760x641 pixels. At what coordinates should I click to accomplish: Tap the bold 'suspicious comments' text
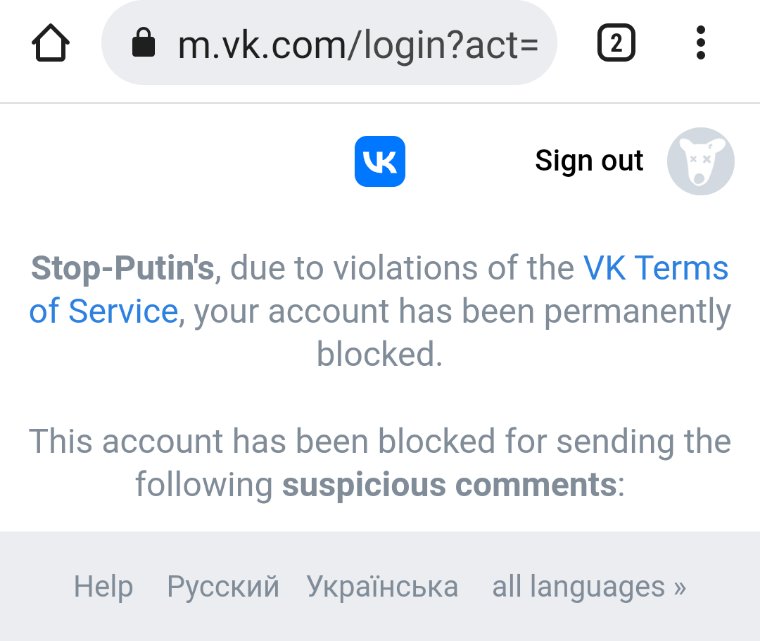coord(449,484)
